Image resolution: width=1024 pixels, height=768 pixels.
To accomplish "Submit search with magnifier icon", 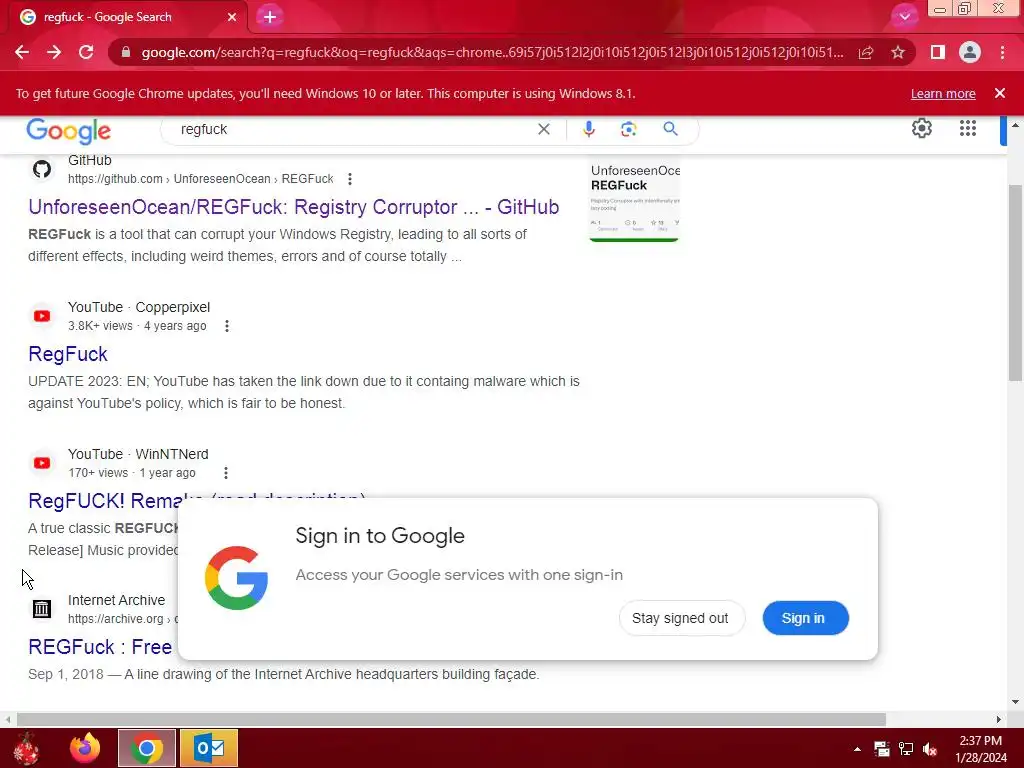I will click(x=670, y=129).
